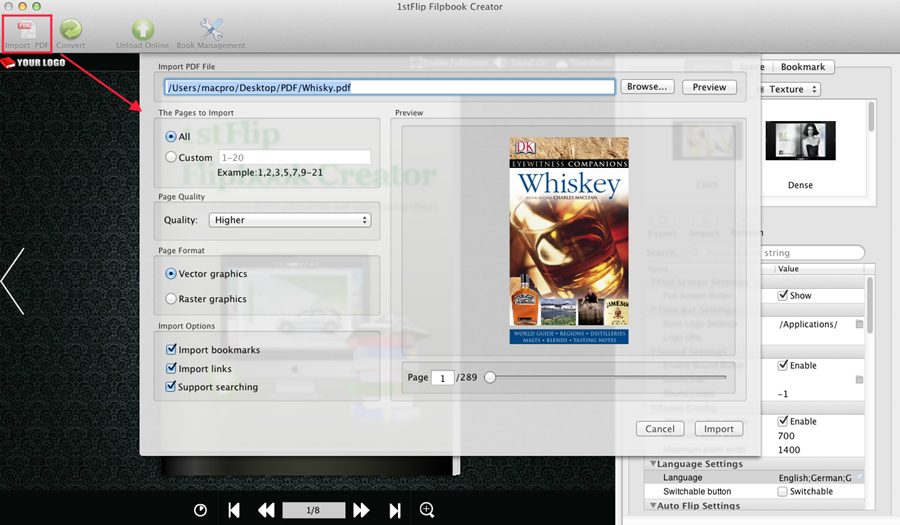The width and height of the screenshot is (900, 525).
Task: Collapse Language Settings section
Action: pos(653,464)
